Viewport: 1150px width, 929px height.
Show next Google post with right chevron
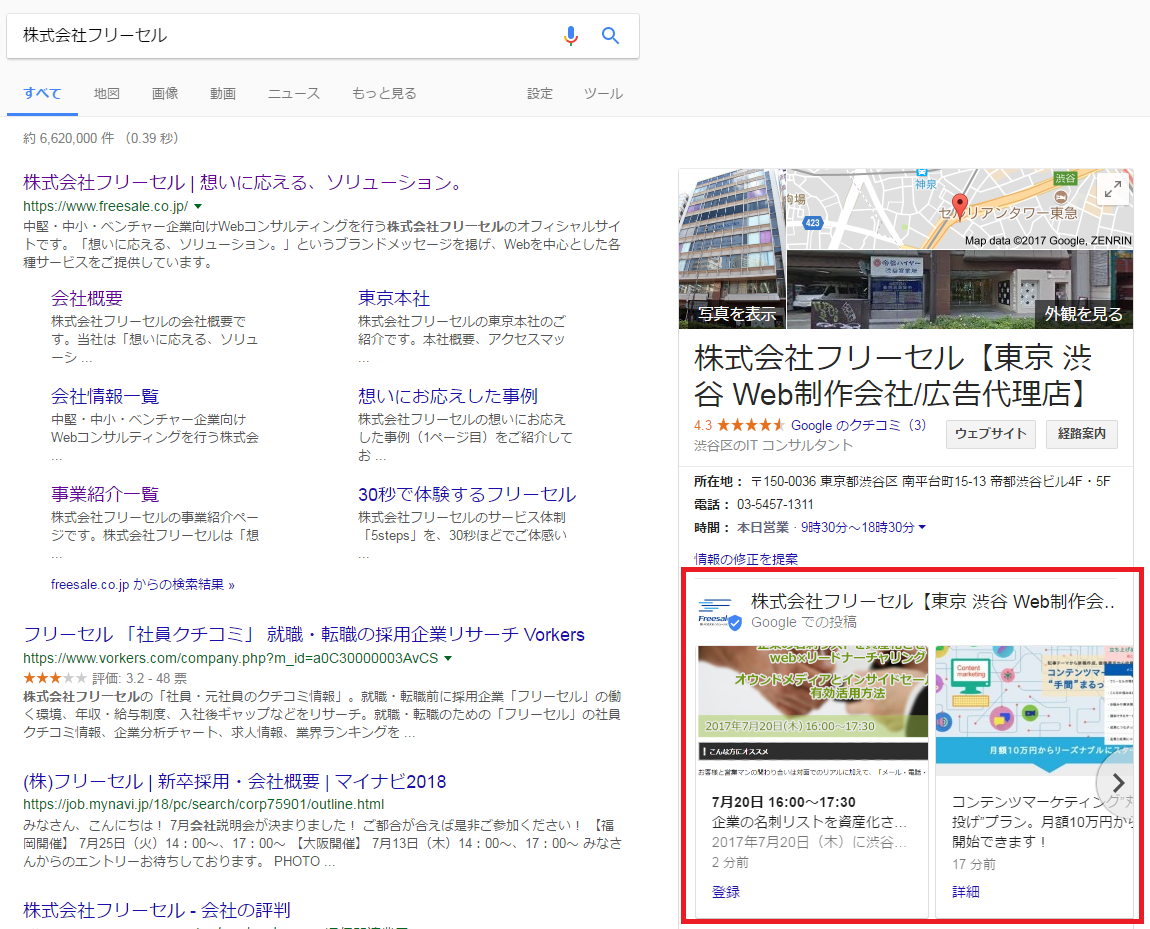[1117, 783]
